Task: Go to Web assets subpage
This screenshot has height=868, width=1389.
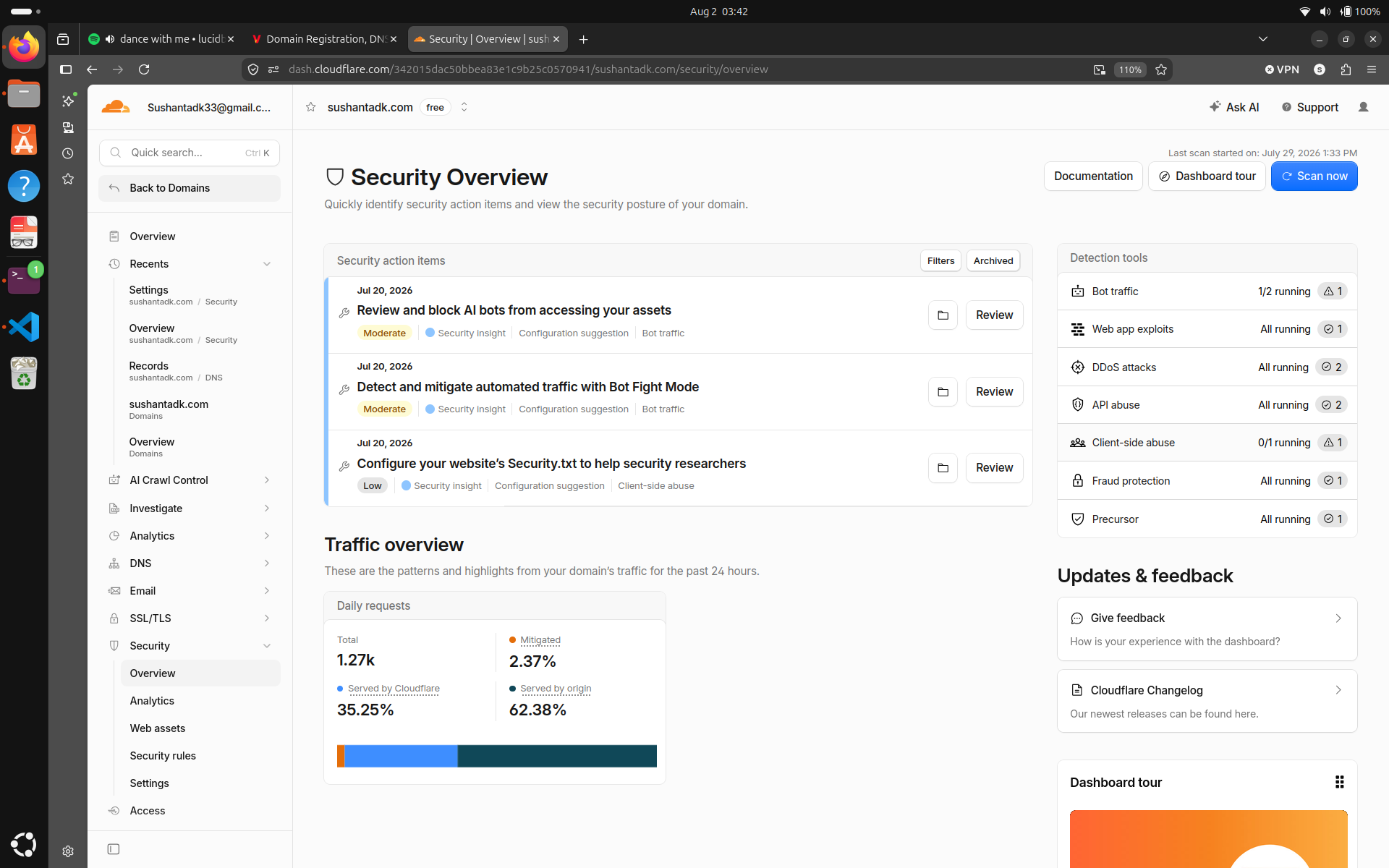Action: (x=158, y=728)
